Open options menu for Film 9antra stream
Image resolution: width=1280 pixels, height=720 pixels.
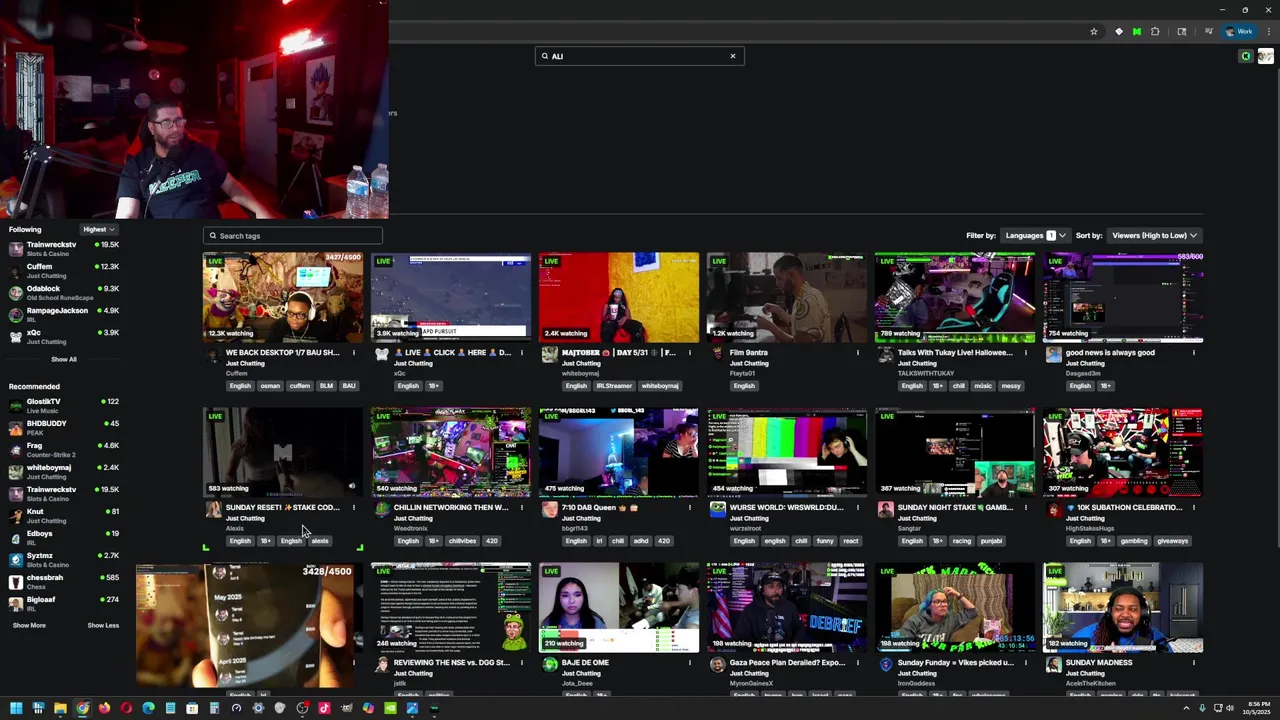(857, 353)
